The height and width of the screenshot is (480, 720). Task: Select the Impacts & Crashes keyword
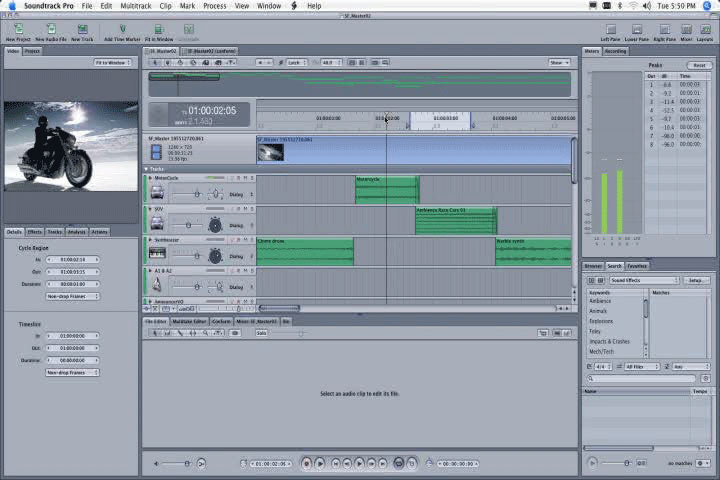(x=609, y=342)
